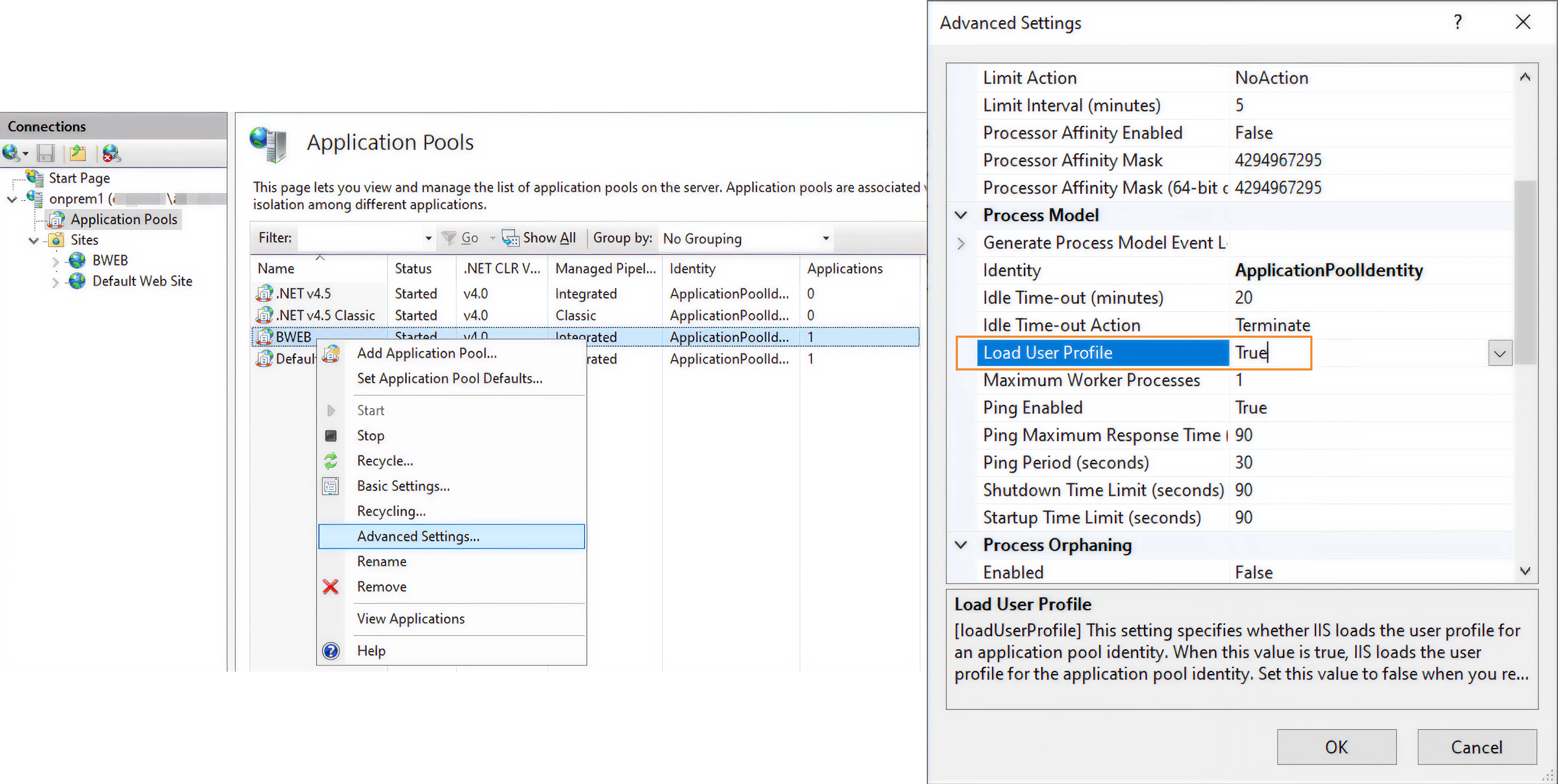Screen dimensions: 1558x784
Task: Click the up-folder icon in Connections toolbar
Action: coord(77,153)
